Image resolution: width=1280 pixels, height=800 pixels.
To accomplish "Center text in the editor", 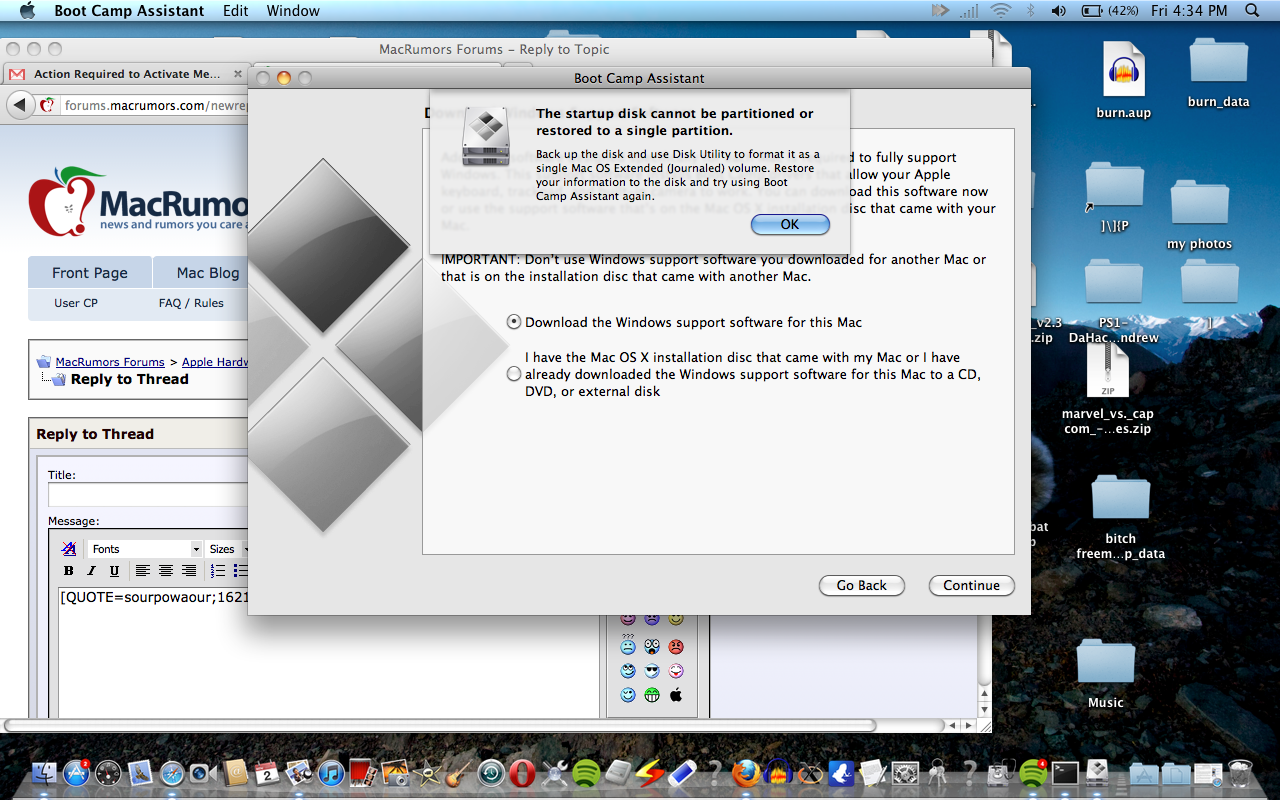I will click(166, 571).
